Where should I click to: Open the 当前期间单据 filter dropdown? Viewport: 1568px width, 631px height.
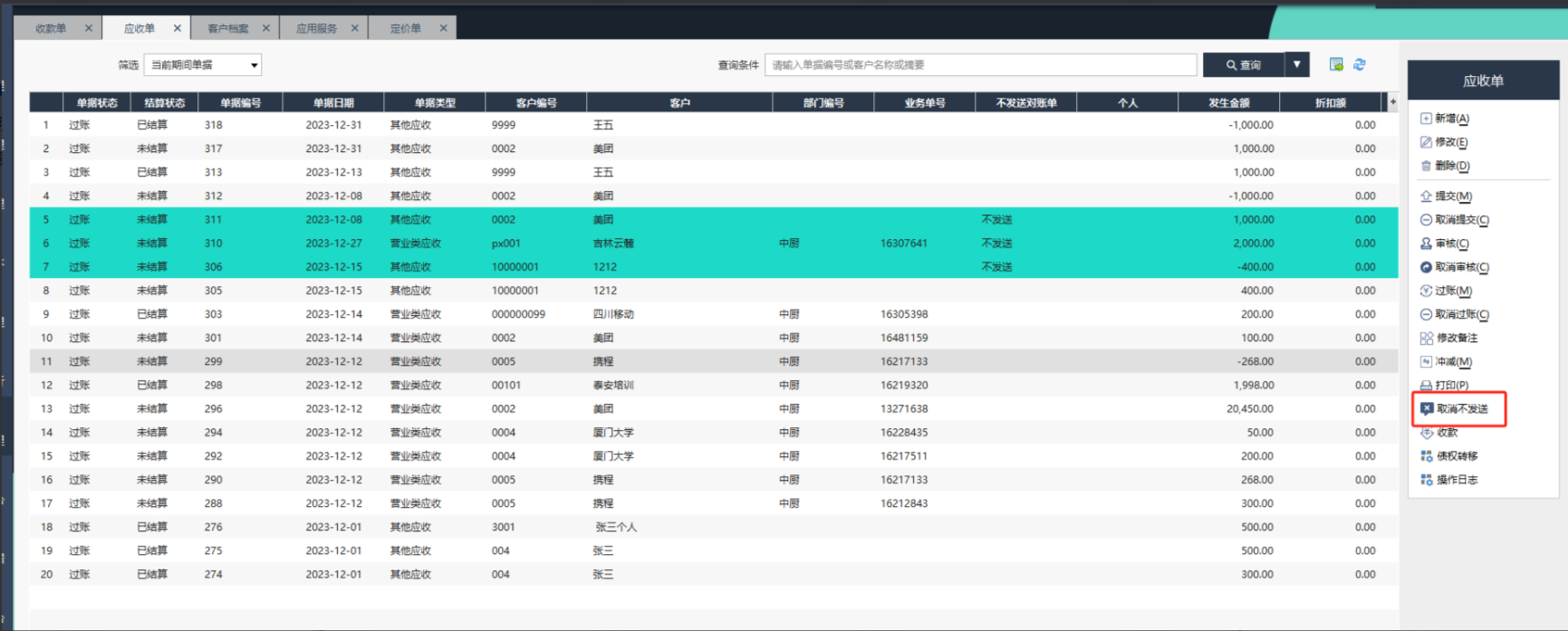(x=203, y=65)
